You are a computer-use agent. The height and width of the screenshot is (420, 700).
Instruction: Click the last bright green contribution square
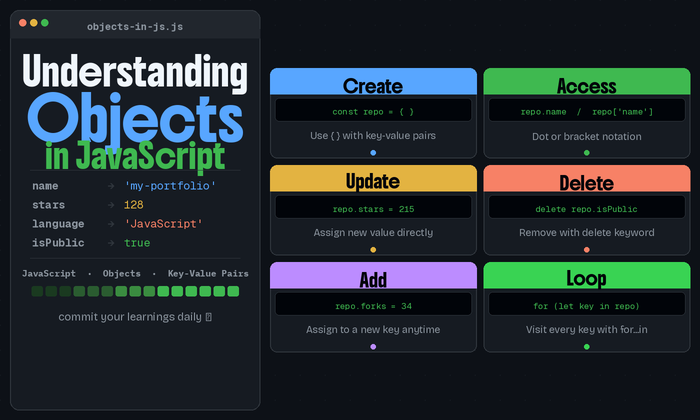click(233, 291)
